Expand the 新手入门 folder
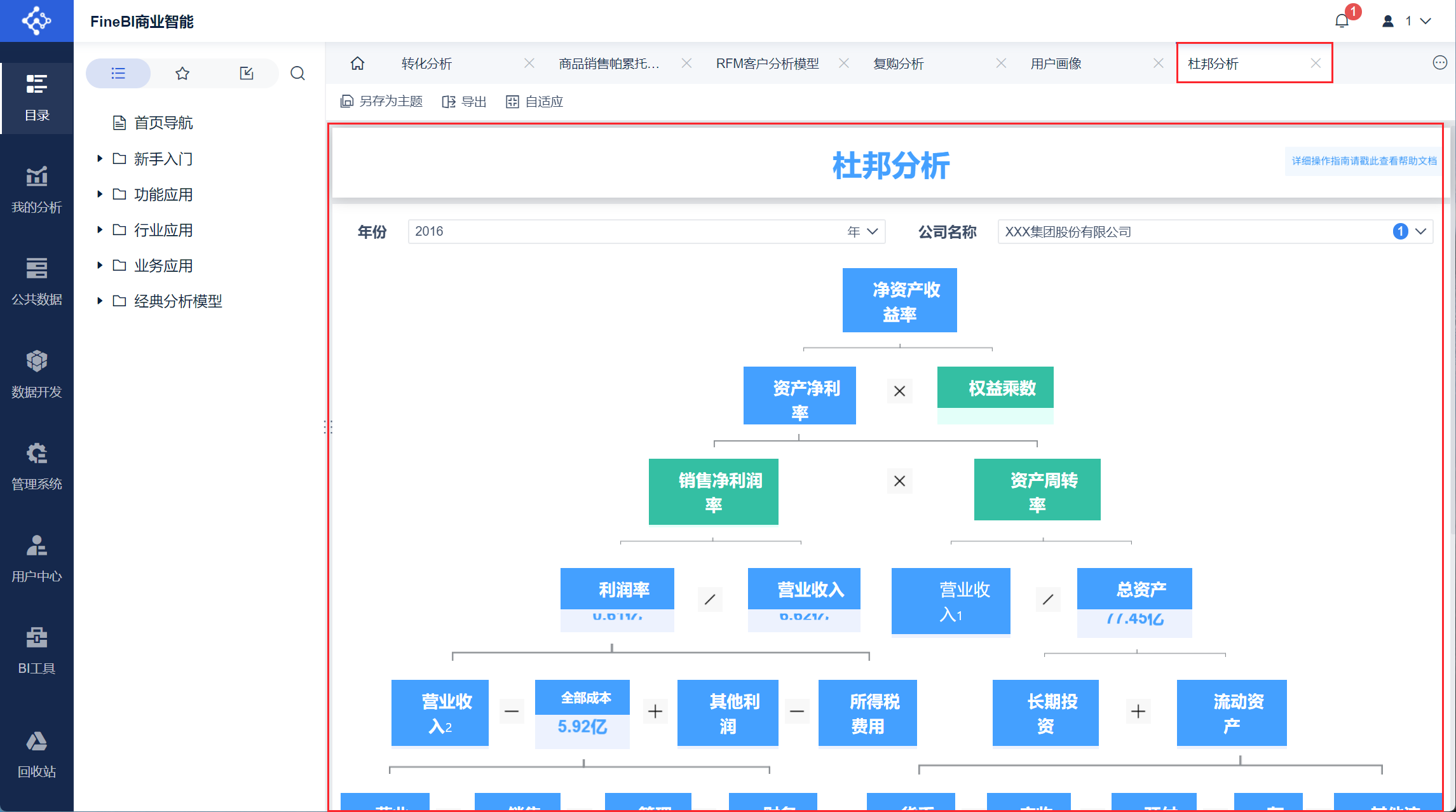 pos(100,159)
